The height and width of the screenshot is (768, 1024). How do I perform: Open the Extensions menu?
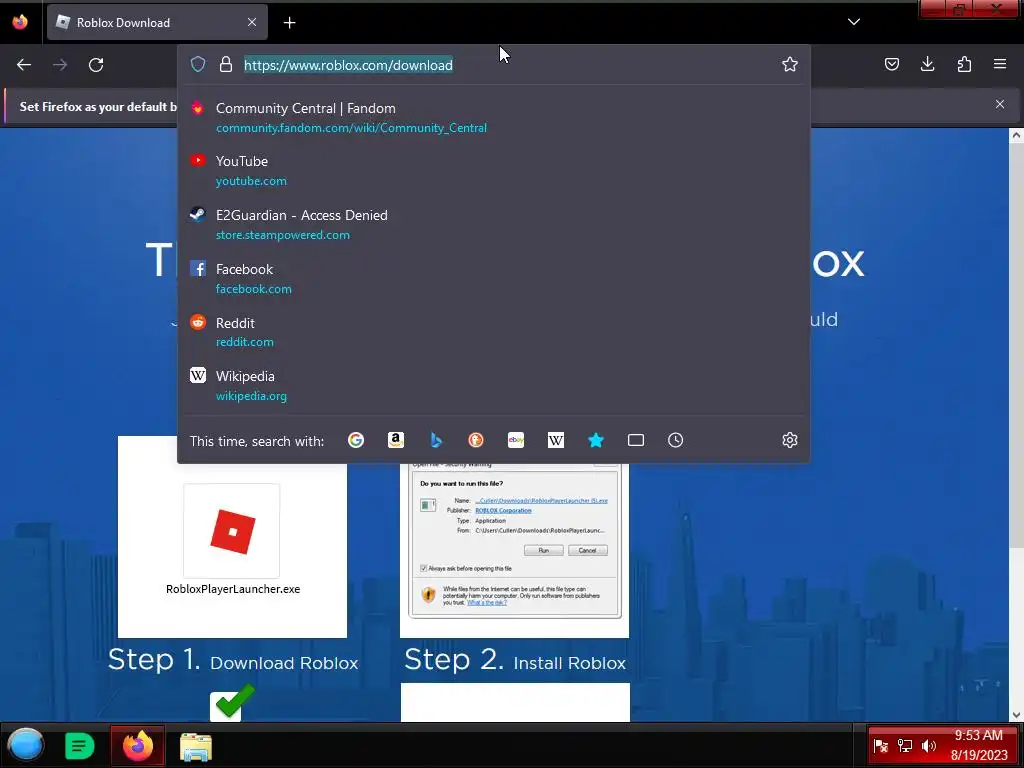(964, 64)
